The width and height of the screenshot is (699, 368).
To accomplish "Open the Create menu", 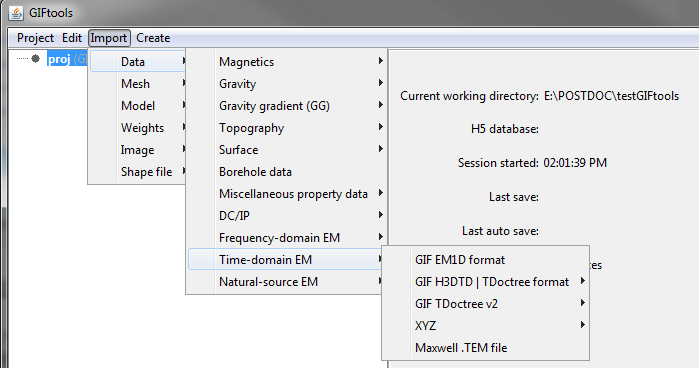I will tap(153, 38).
